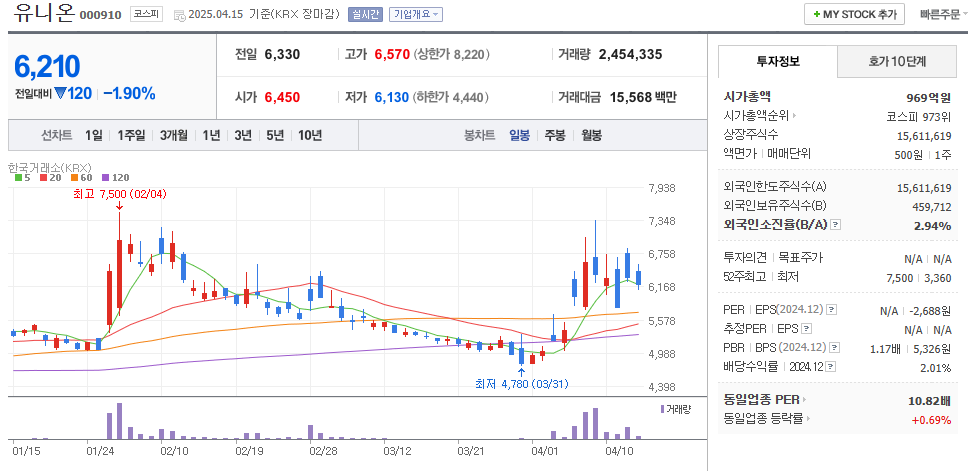The height and width of the screenshot is (471, 970).
Task: Click the 전일 price value 6,330
Action: tap(282, 54)
